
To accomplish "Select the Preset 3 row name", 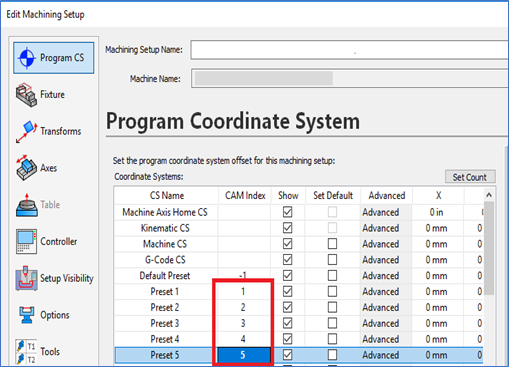I will tap(165, 323).
